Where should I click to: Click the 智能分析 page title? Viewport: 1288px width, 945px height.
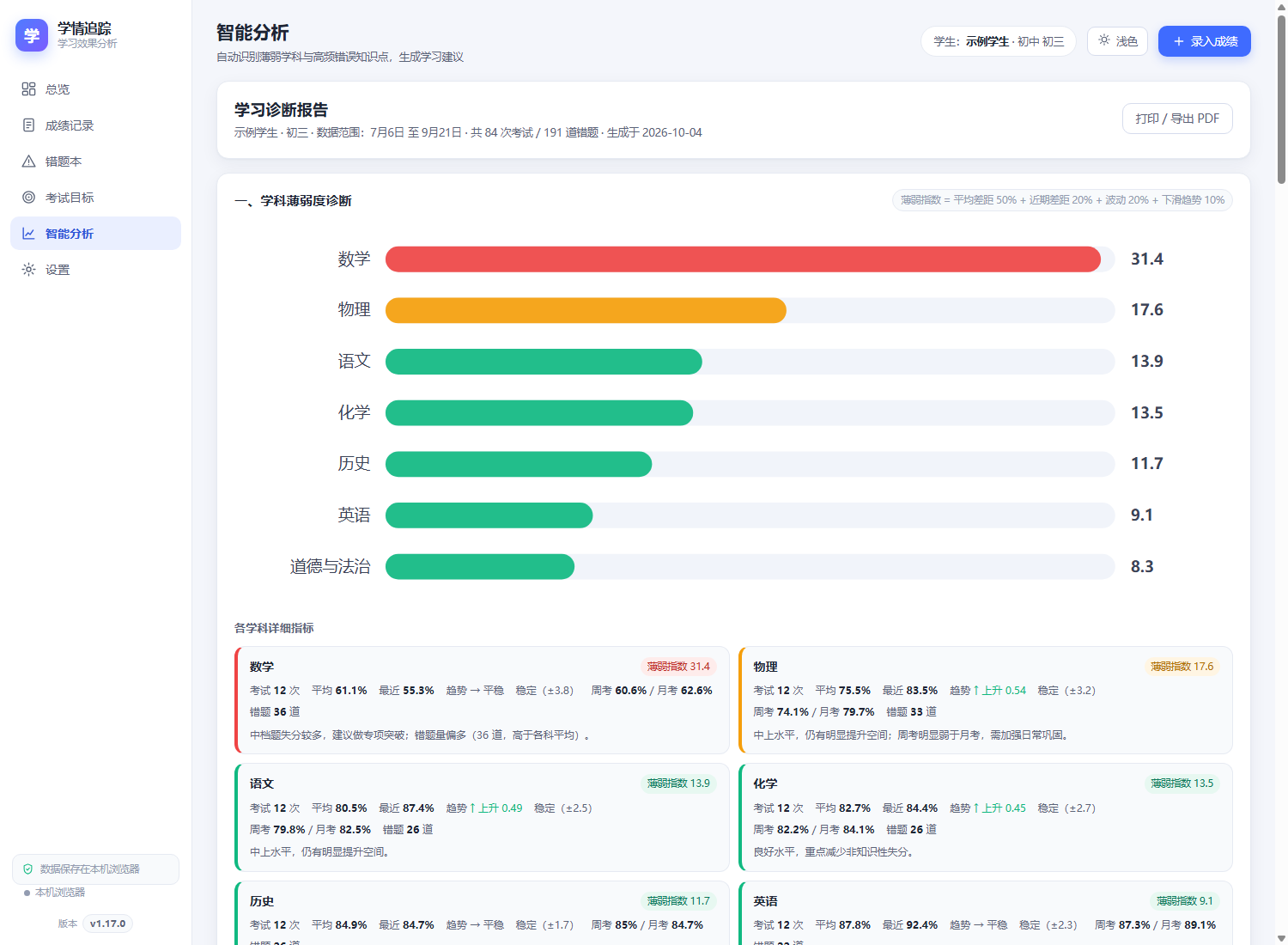[252, 33]
